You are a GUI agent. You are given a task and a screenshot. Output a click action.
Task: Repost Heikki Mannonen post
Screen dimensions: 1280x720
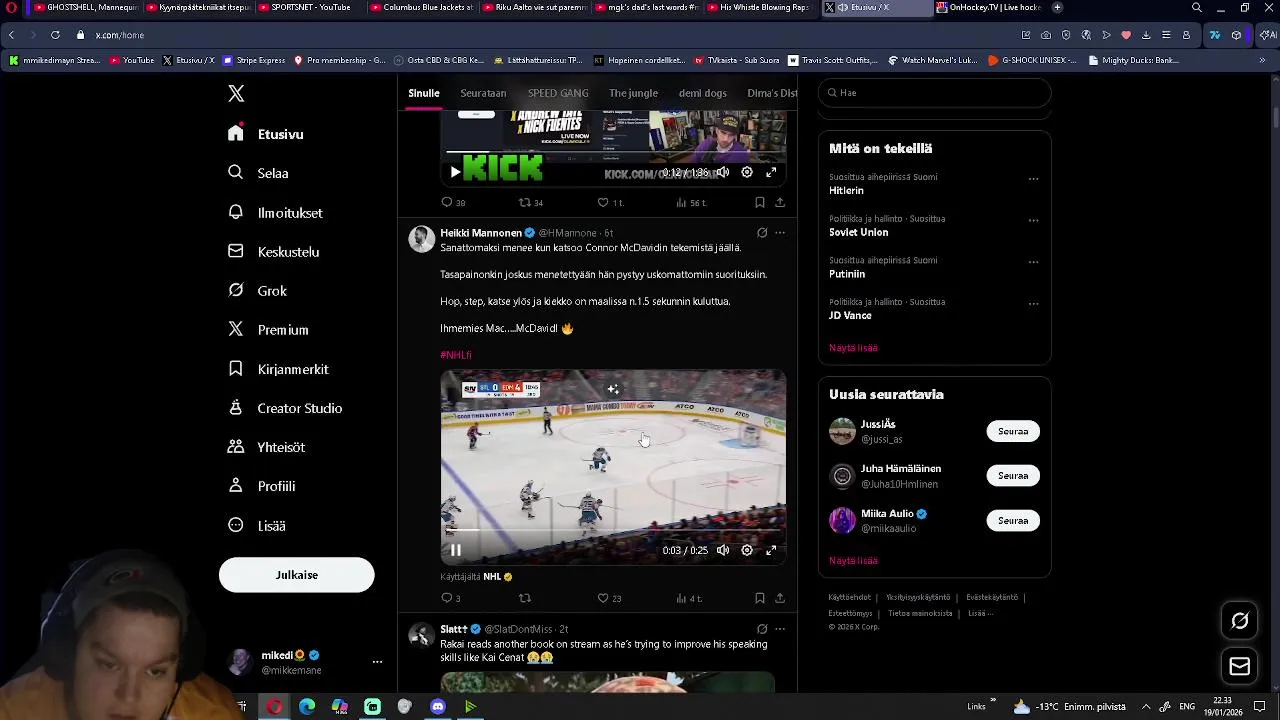(525, 598)
